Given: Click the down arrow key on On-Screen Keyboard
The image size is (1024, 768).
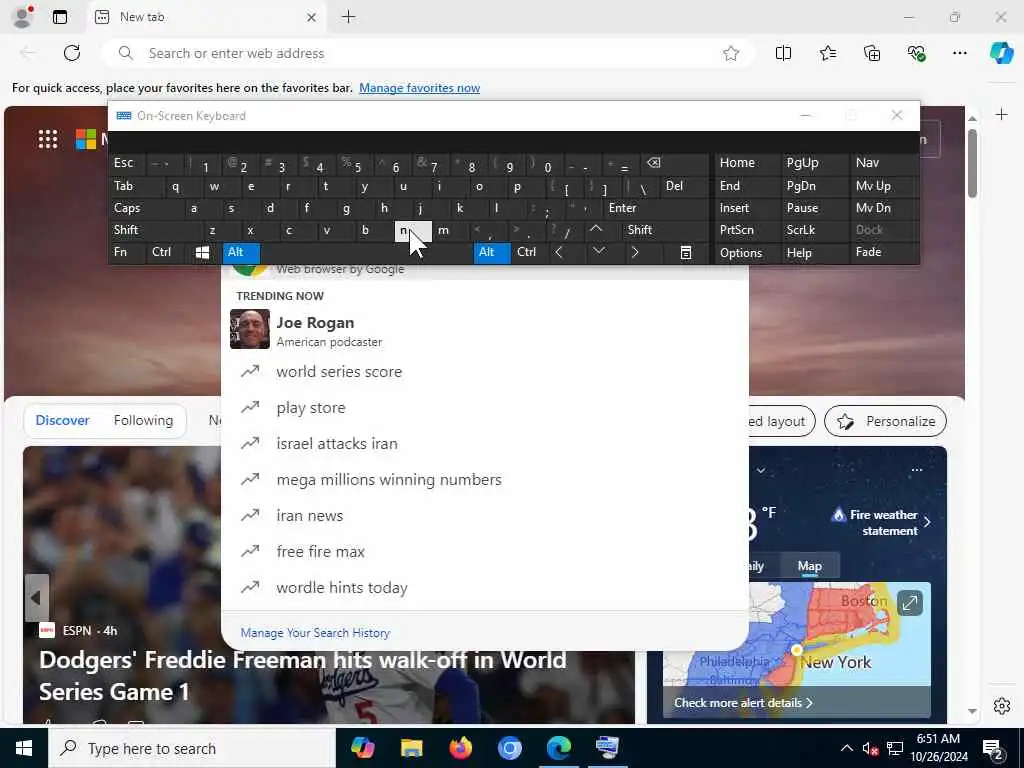Looking at the screenshot, I should (598, 253).
